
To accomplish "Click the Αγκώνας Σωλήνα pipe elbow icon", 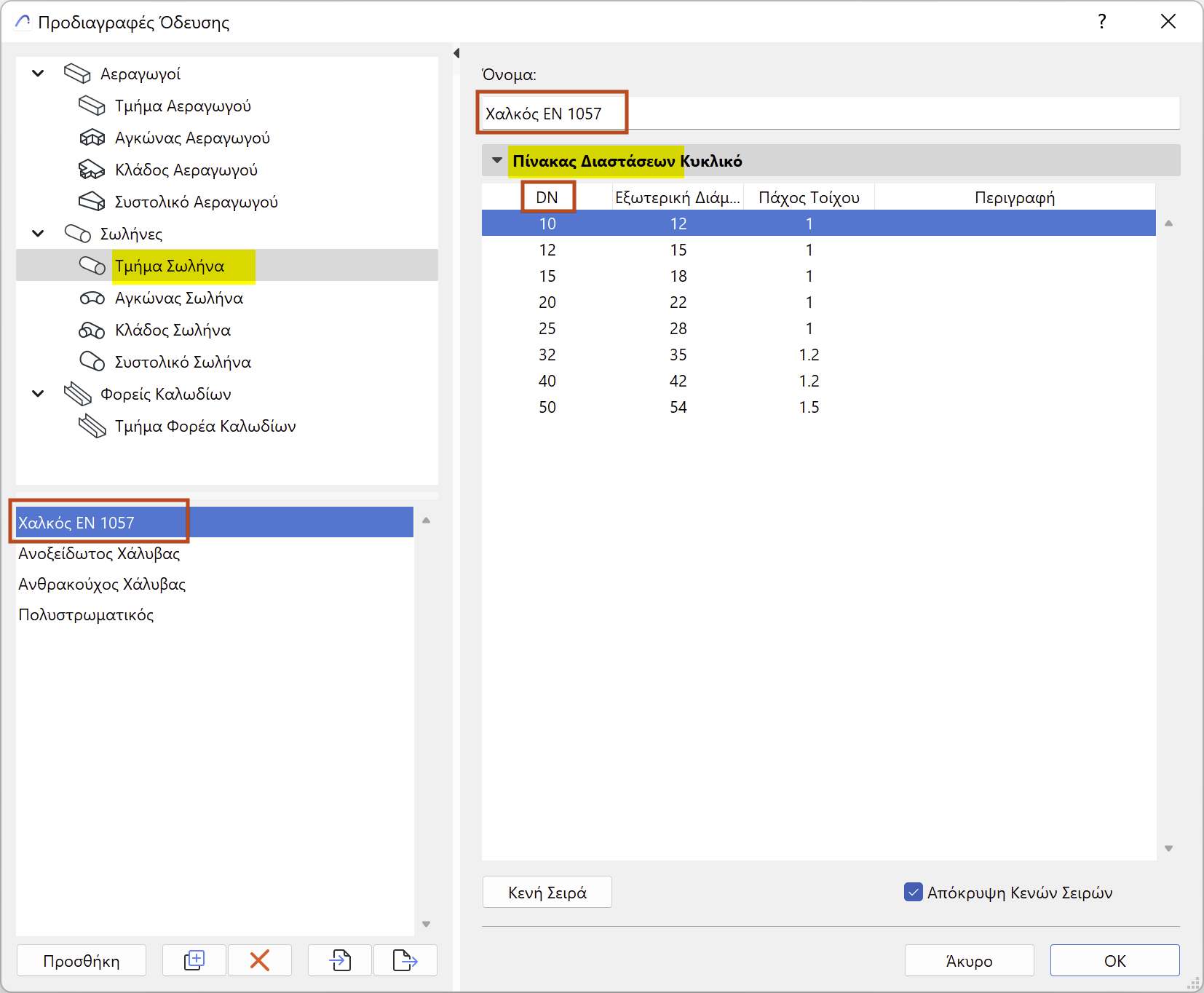I will tap(92, 298).
